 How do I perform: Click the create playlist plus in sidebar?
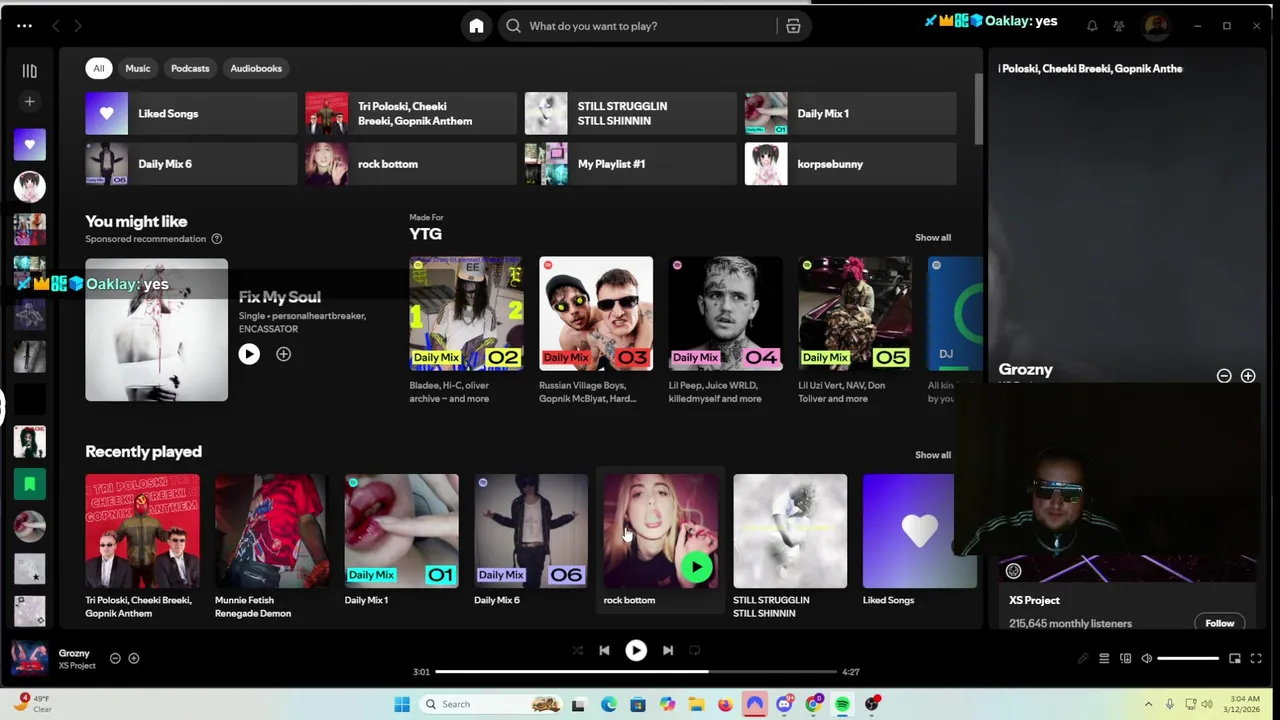[x=29, y=101]
